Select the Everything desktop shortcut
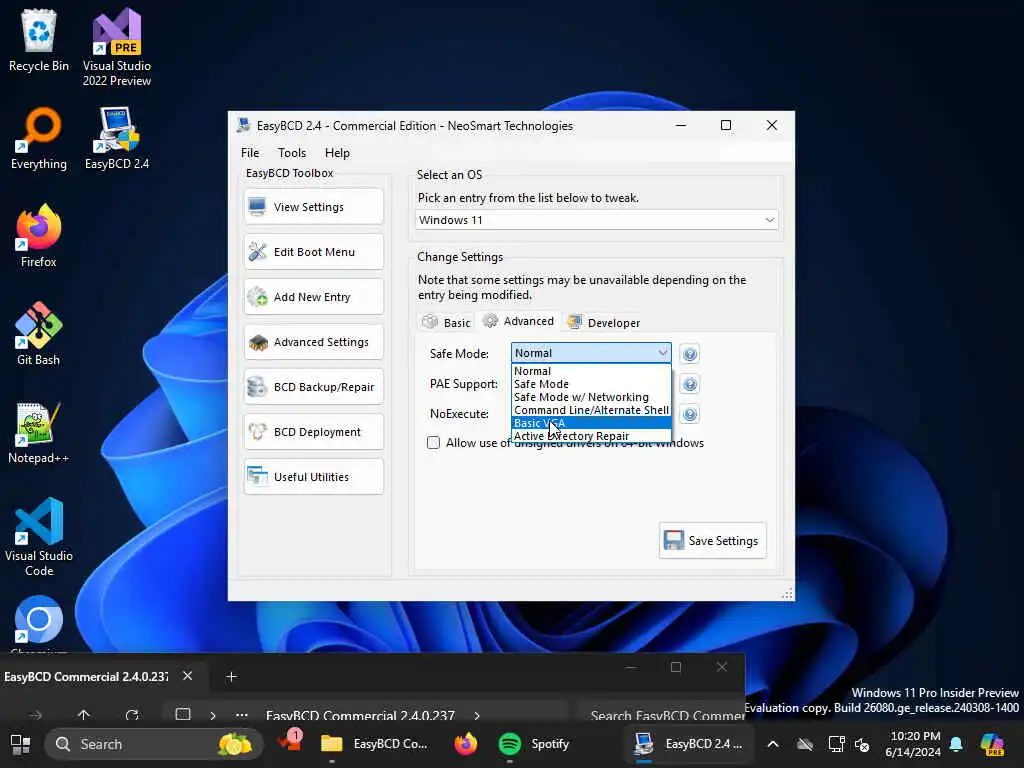This screenshot has width=1024, height=768. pyautogui.click(x=39, y=138)
